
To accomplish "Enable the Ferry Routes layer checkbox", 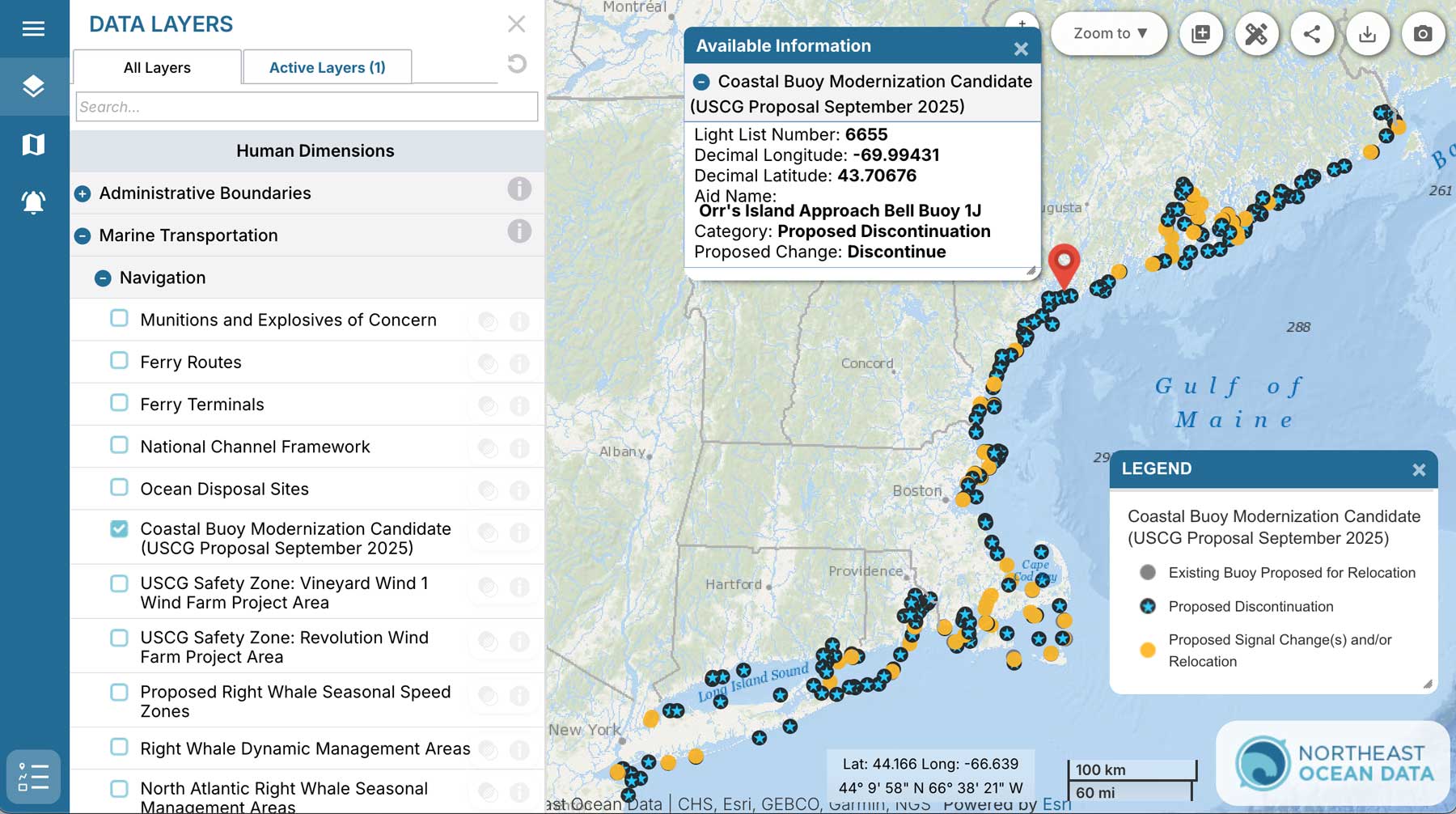I will pyautogui.click(x=119, y=361).
